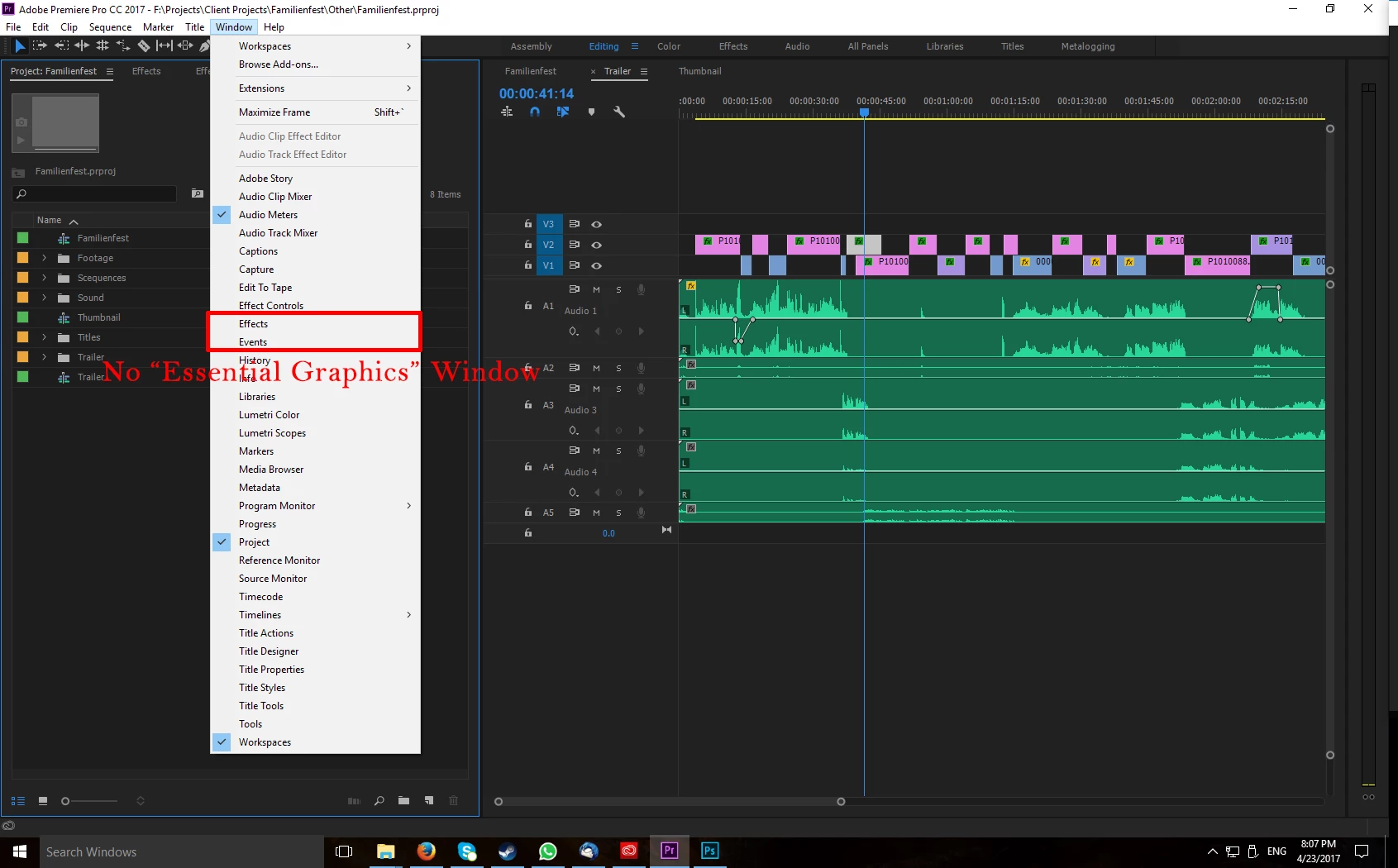
Task: Expand the Scequences bin
Action: [45, 278]
